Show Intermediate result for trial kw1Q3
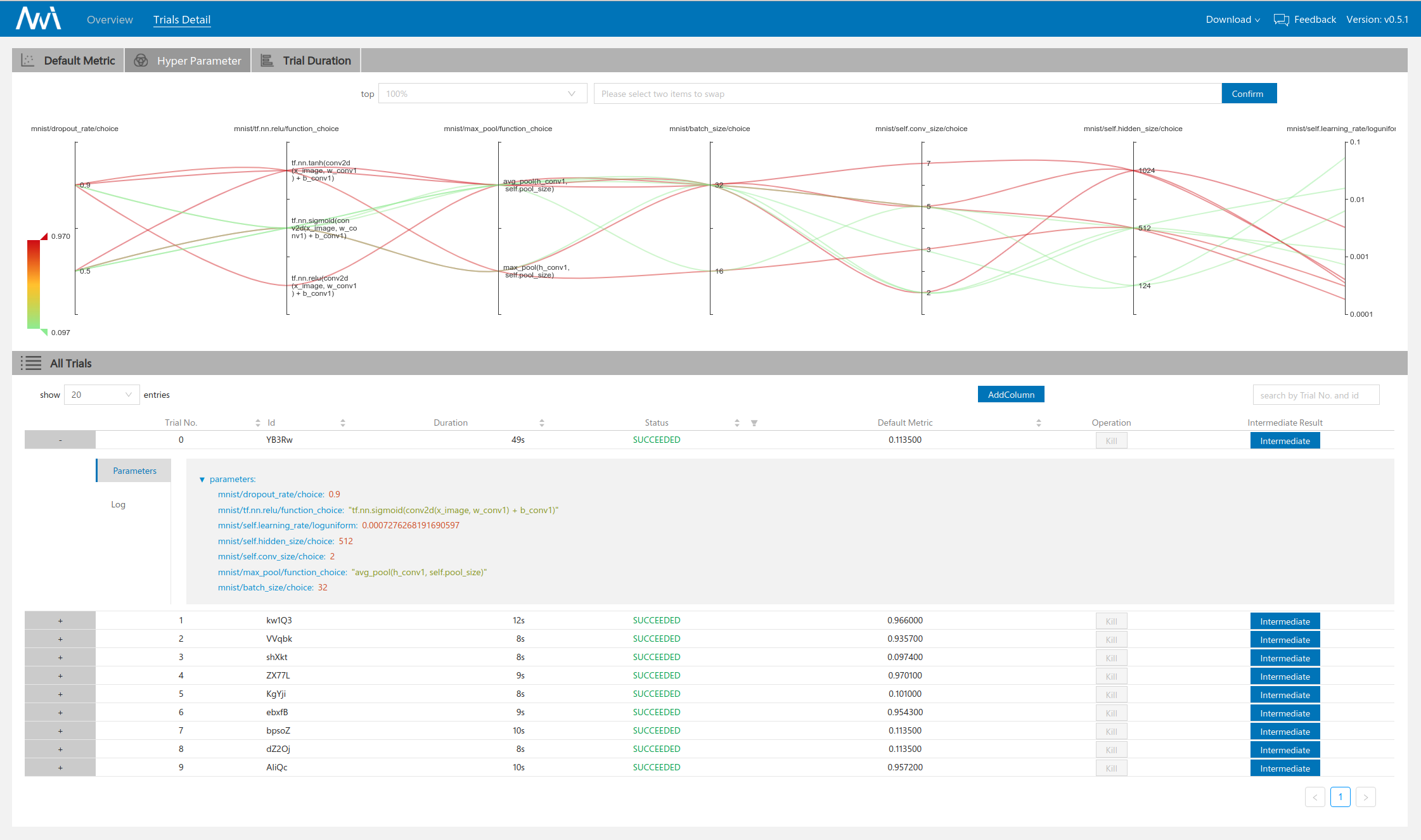This screenshot has width=1421, height=840. tap(1284, 621)
